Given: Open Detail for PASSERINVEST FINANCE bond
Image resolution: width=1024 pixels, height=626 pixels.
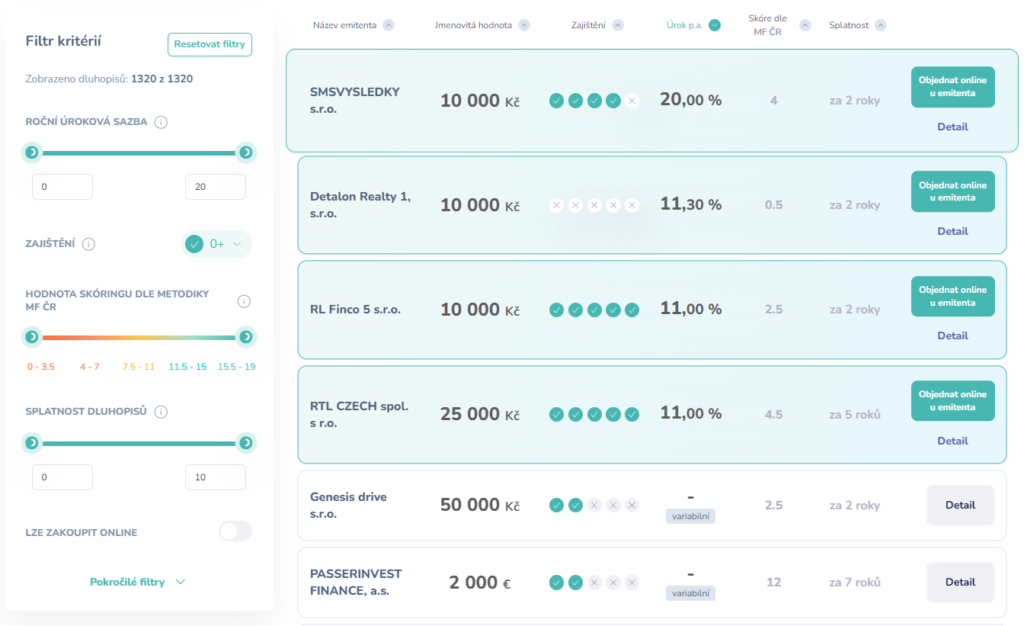Looking at the screenshot, I should click(959, 582).
